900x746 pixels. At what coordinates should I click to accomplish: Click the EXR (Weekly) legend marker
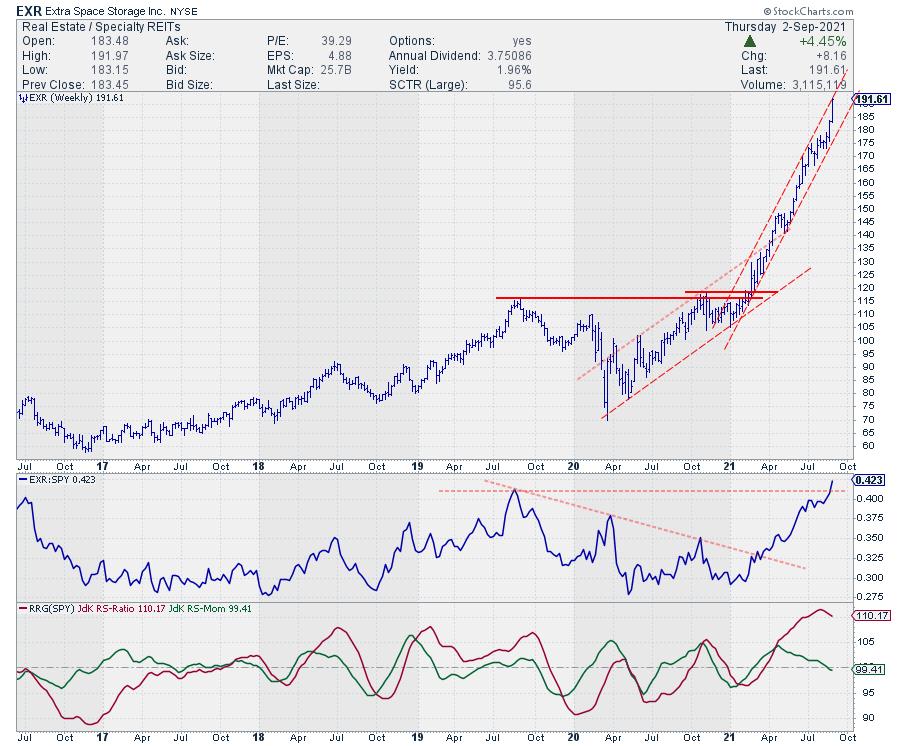tap(25, 100)
